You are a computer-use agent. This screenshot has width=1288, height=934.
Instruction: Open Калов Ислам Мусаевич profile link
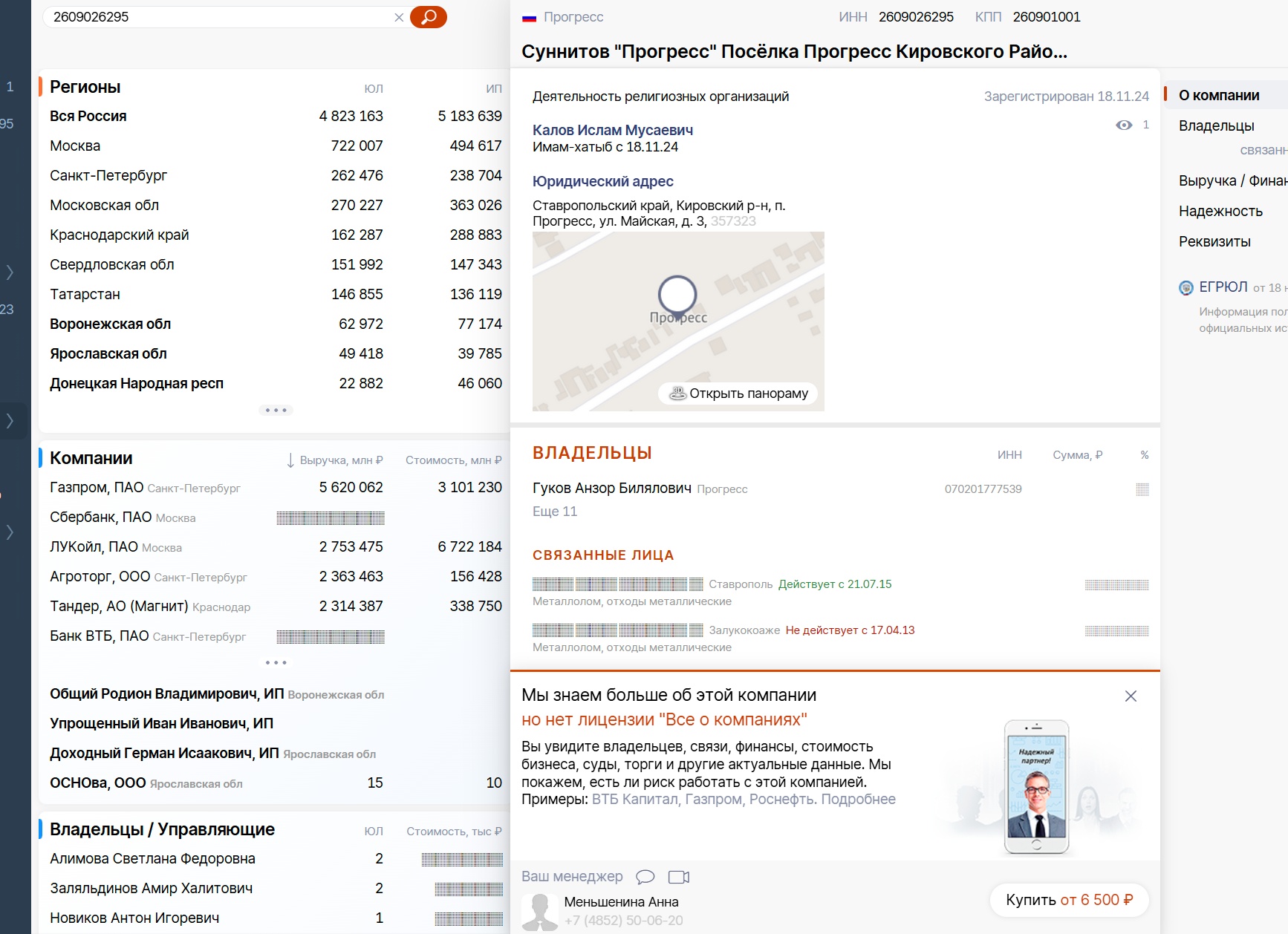613,130
